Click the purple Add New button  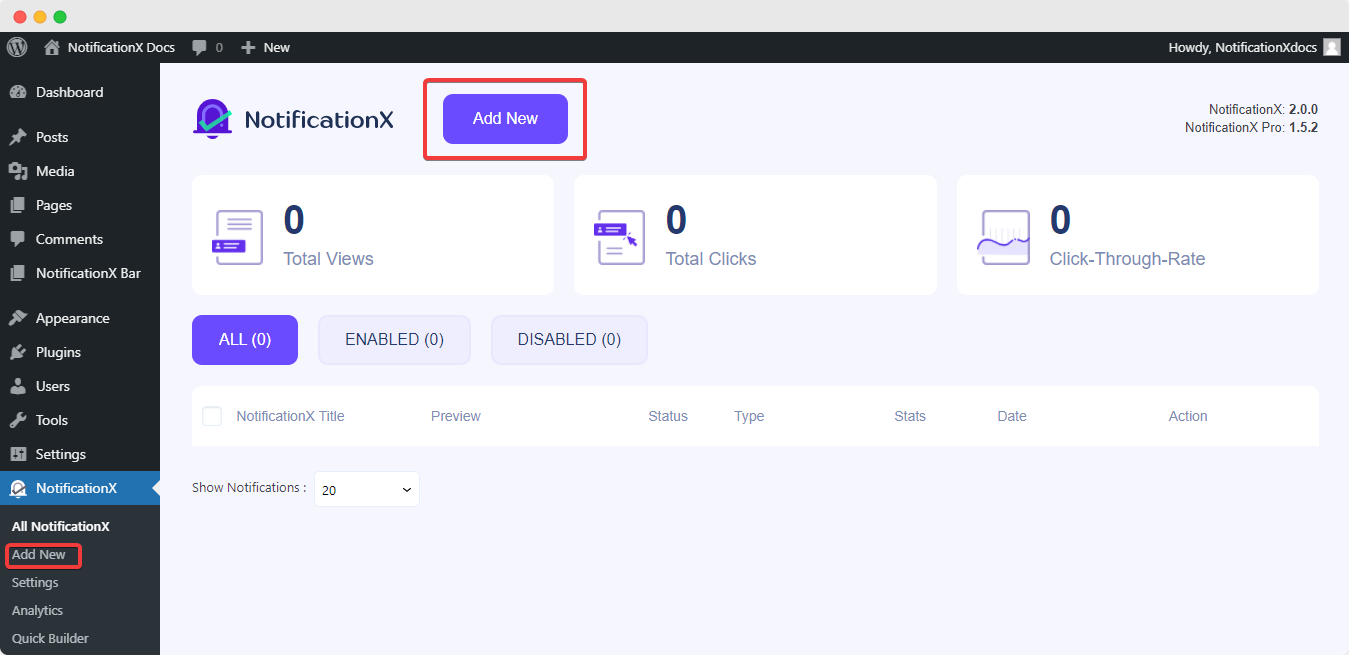(x=505, y=119)
